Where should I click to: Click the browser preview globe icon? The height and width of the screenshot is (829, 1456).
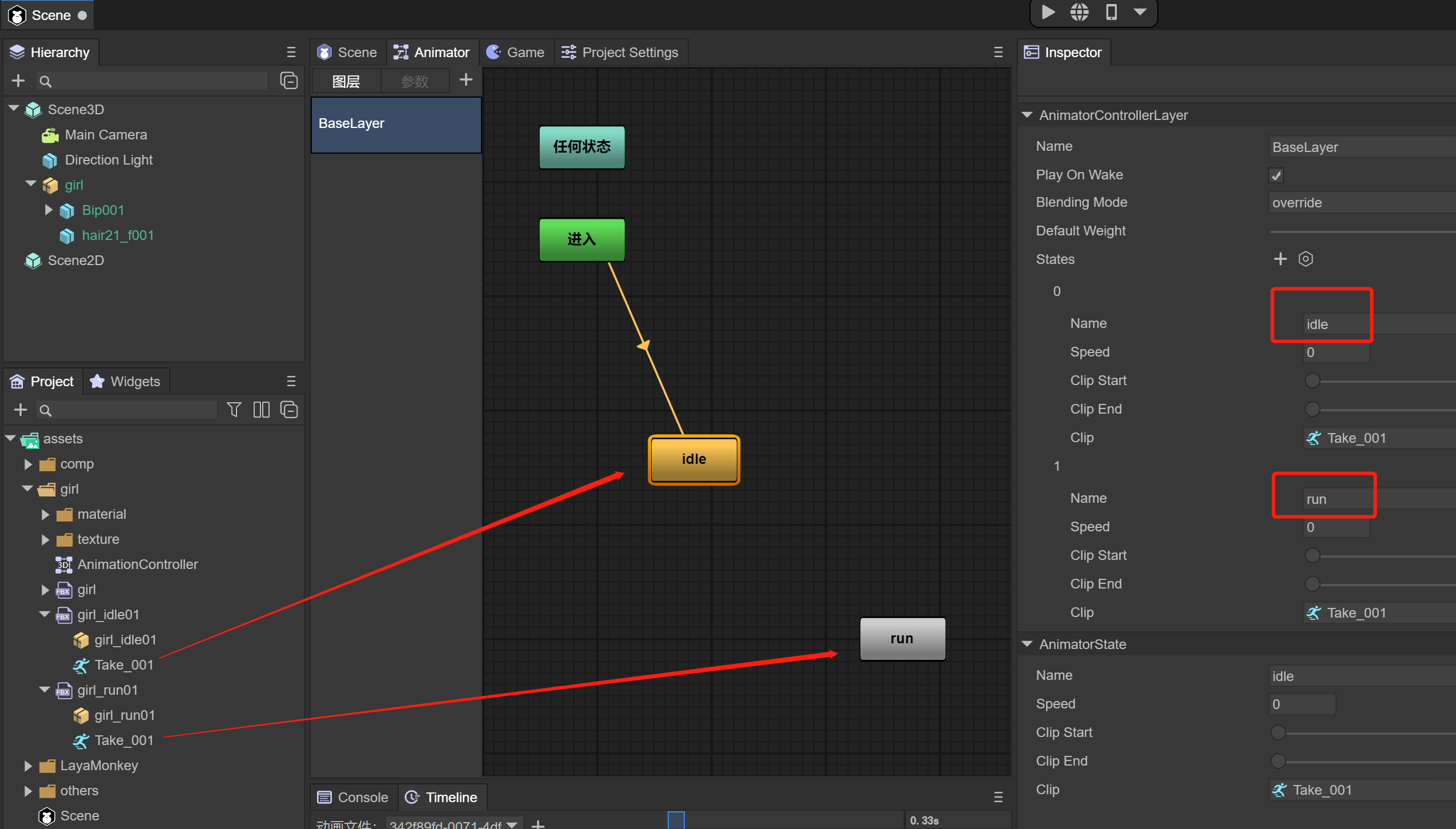tap(1079, 12)
